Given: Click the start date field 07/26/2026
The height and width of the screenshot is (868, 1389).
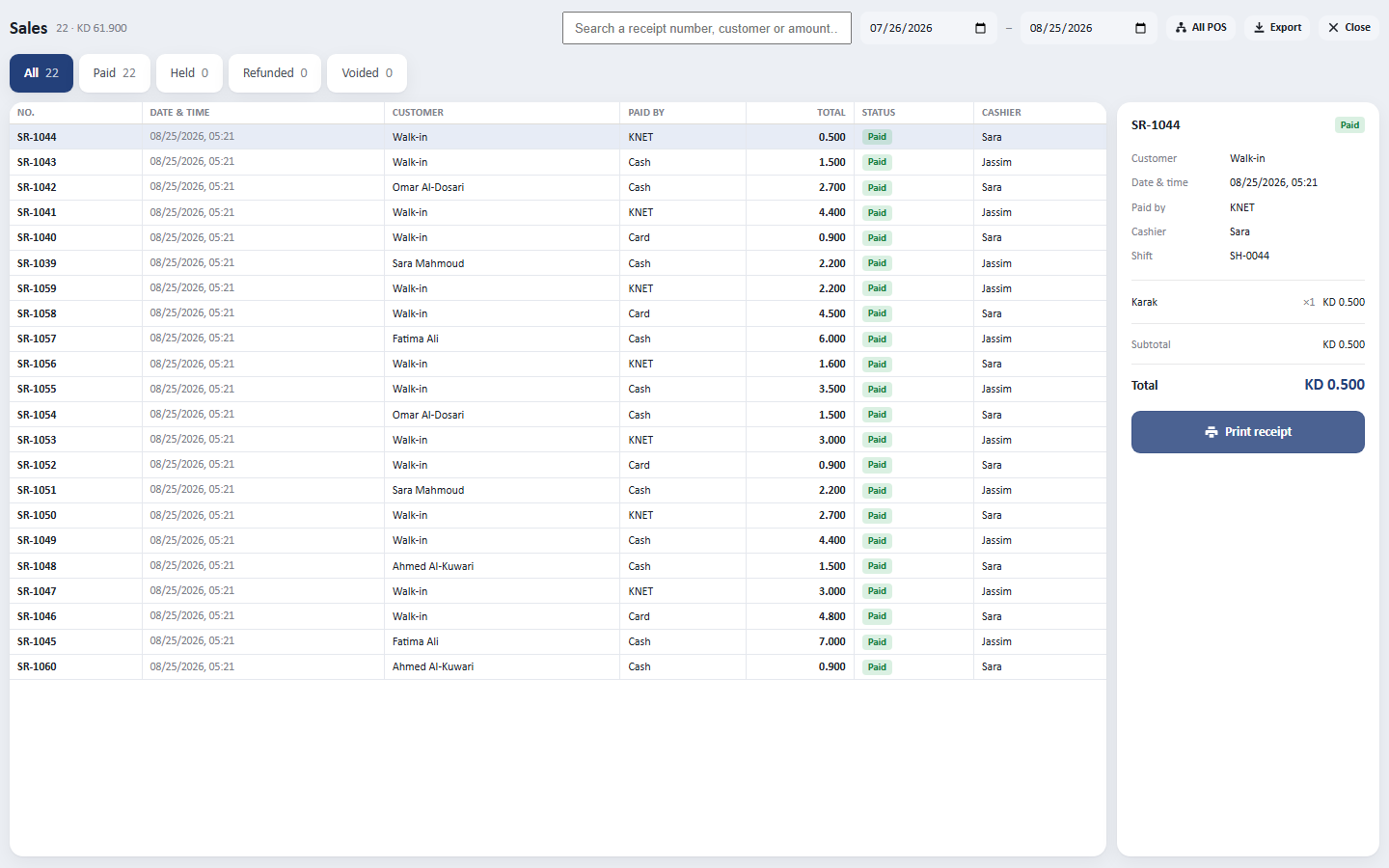Looking at the screenshot, I should point(928,28).
